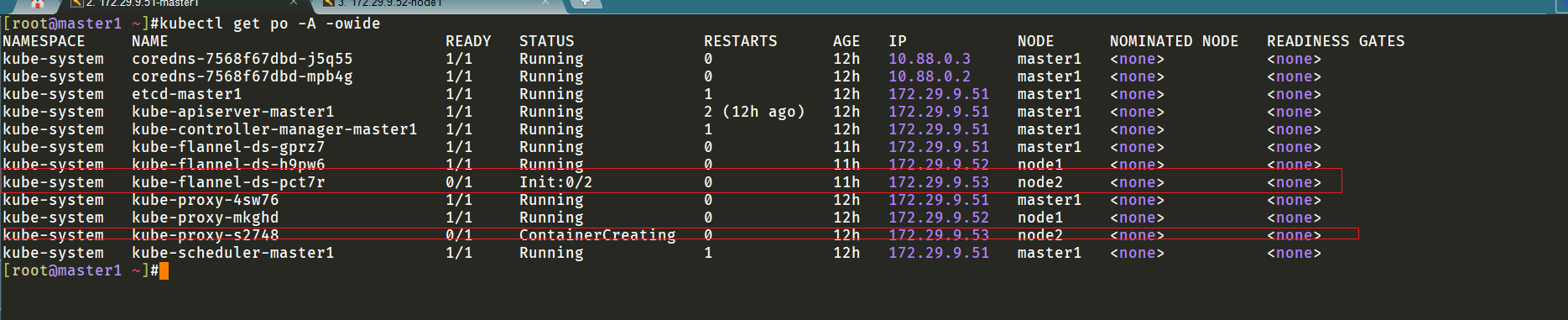Screen dimensions: 1568x320
Task: Click the pod name kube-flannel-ds-pct7r
Action: [x=228, y=182]
